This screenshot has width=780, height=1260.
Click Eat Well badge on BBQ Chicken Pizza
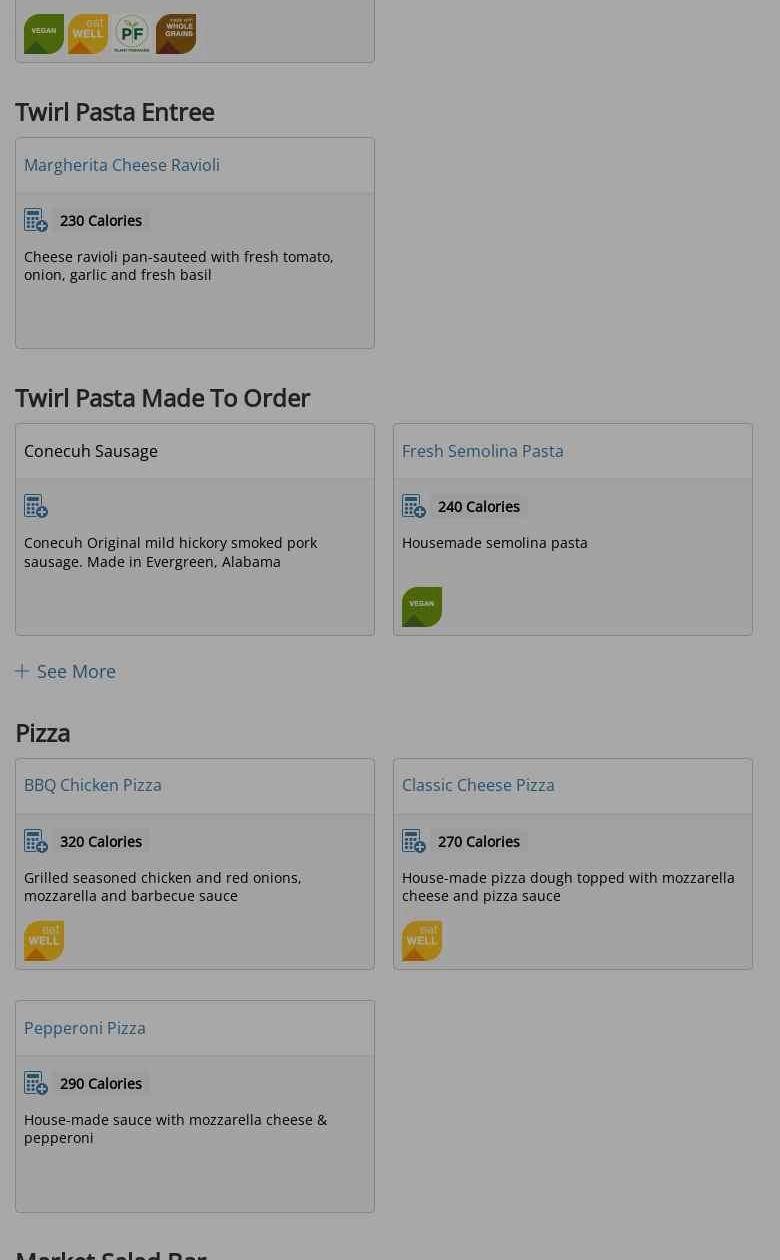tap(44, 941)
